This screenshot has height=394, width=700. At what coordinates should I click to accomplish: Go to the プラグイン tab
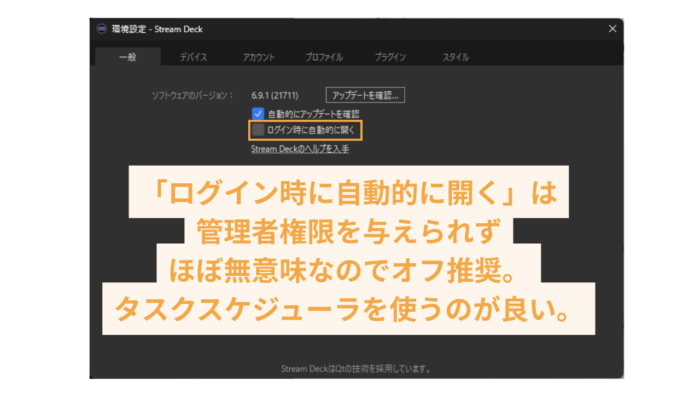click(x=390, y=57)
